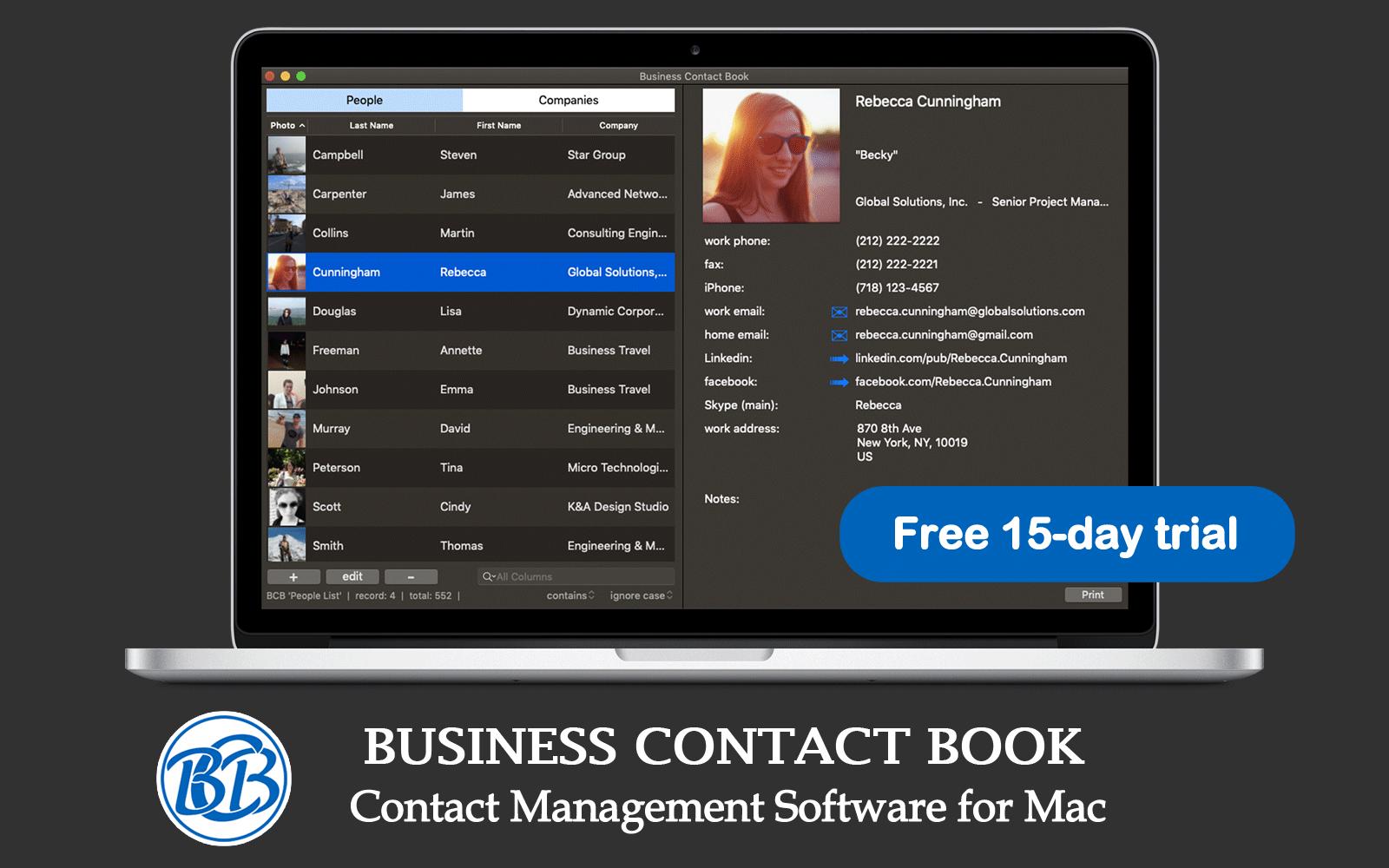Viewport: 1389px width, 868px height.
Task: Click the rebecca.cunningham@gmail.com email
Action: pyautogui.click(x=944, y=335)
